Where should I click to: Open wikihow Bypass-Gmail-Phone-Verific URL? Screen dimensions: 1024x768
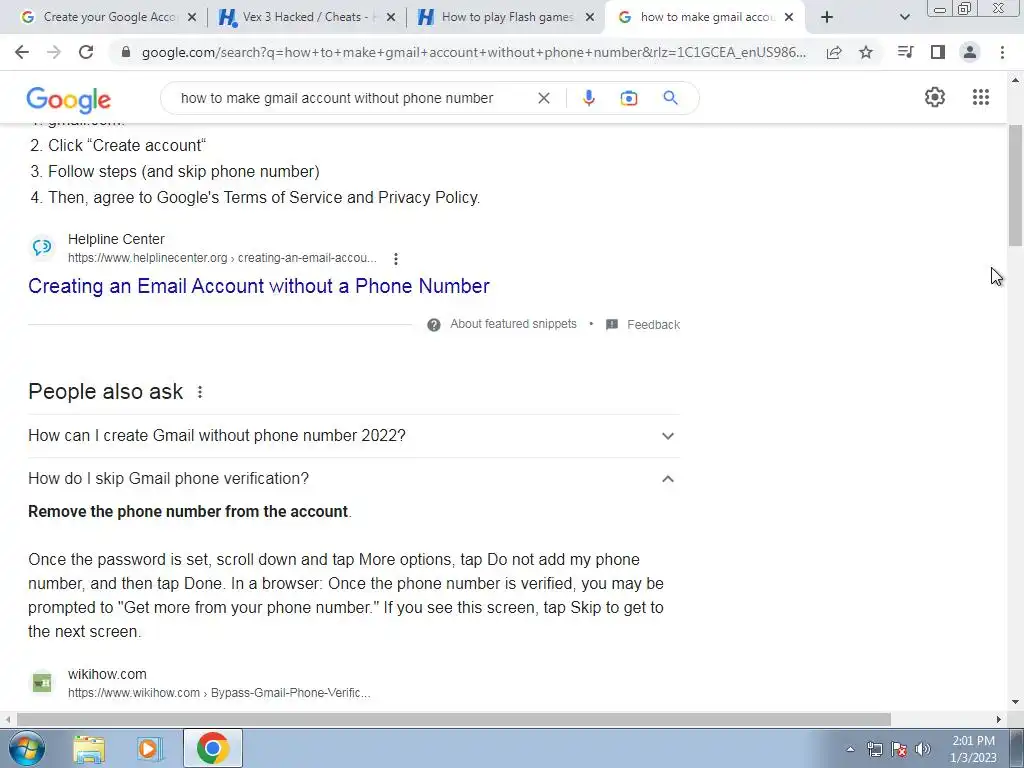(219, 693)
